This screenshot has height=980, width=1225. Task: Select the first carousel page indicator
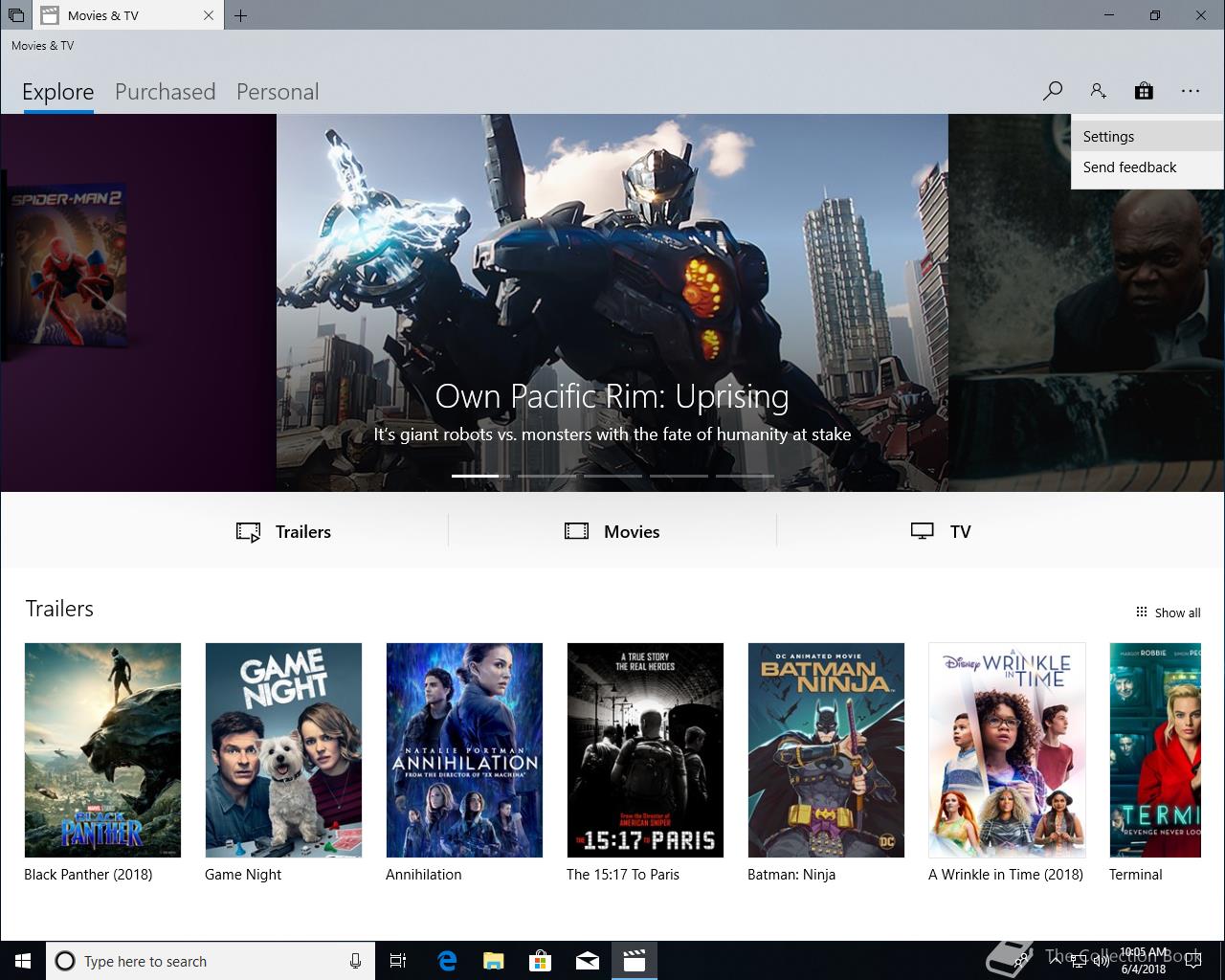[480, 476]
